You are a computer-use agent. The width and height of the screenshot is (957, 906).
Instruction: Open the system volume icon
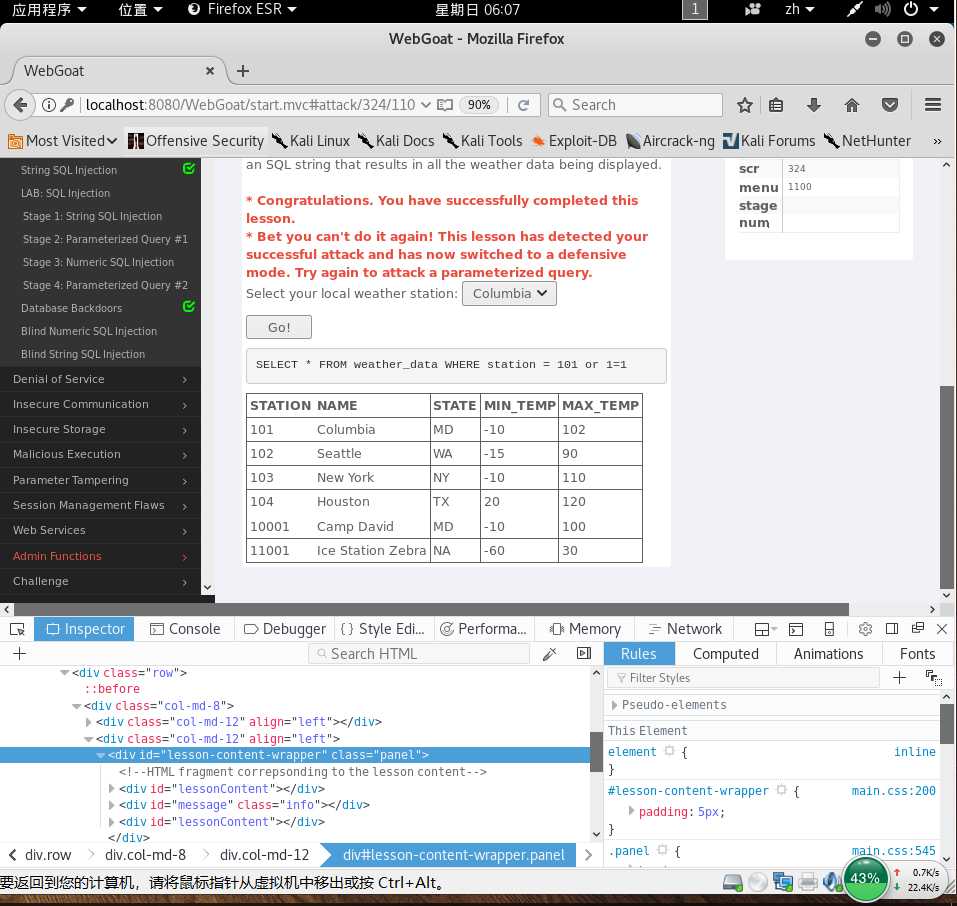tap(881, 9)
